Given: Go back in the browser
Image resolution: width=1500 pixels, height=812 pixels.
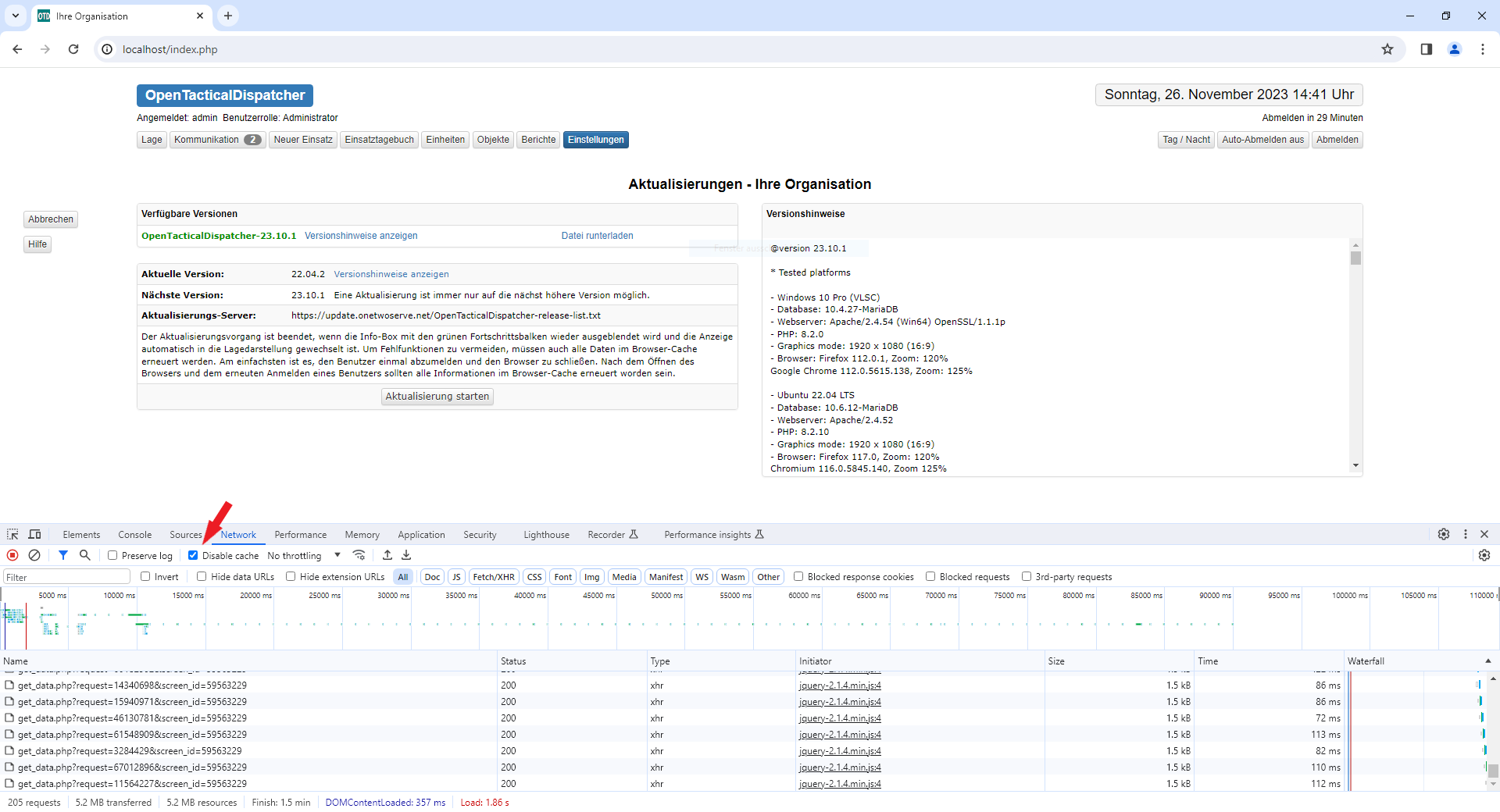Looking at the screenshot, I should [17, 49].
